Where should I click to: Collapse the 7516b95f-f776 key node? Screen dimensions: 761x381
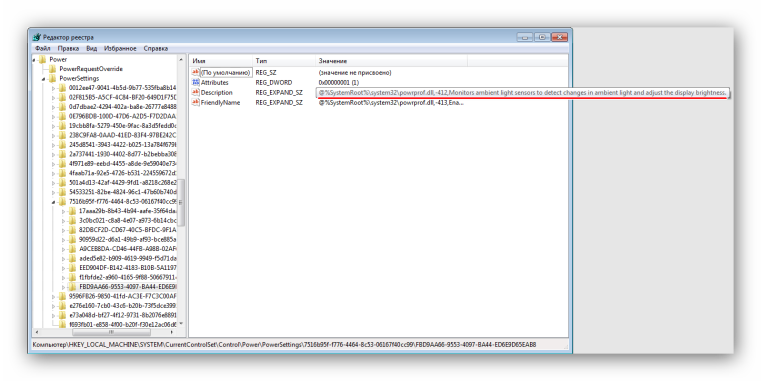54,202
